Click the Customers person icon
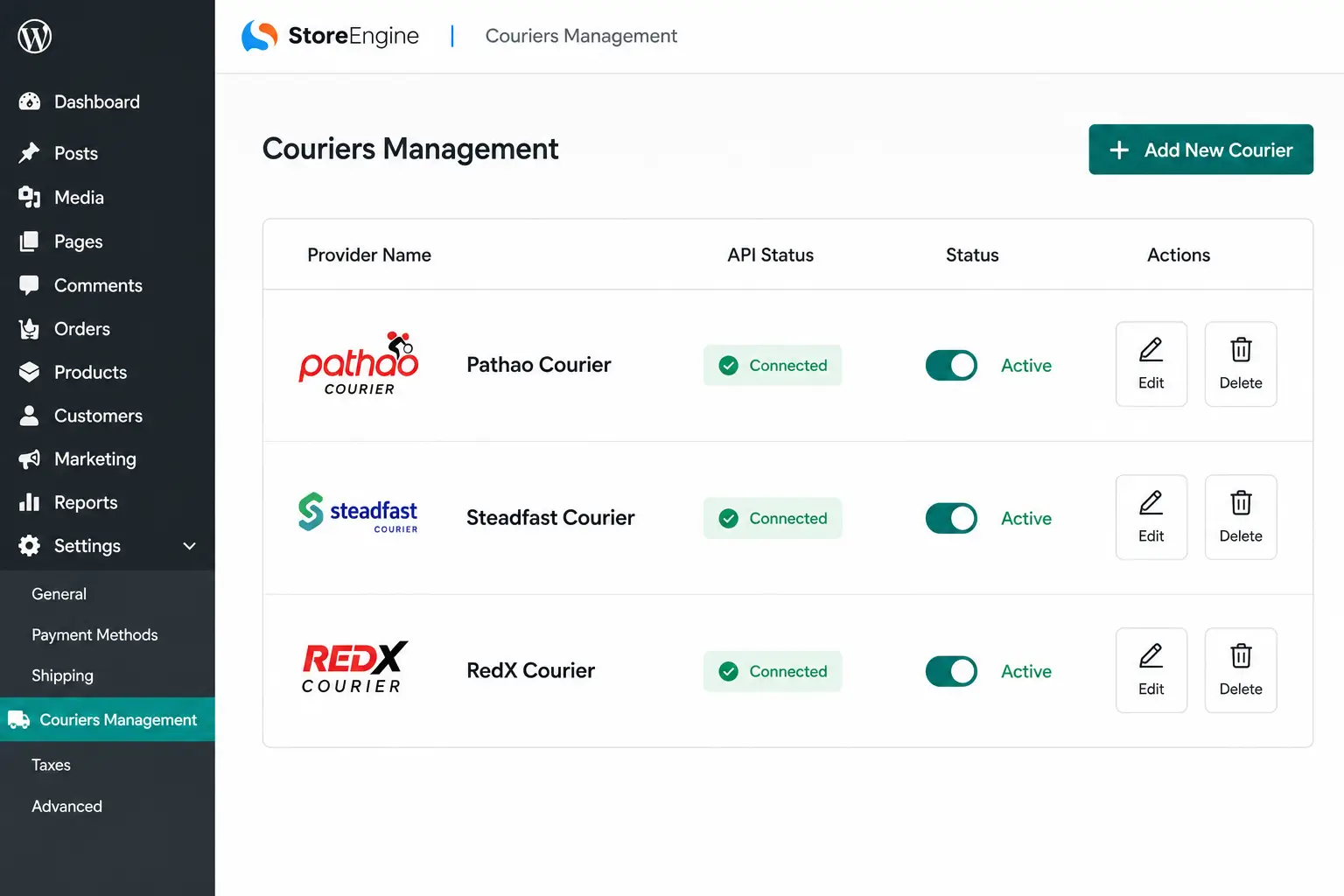1344x896 pixels. [30, 416]
